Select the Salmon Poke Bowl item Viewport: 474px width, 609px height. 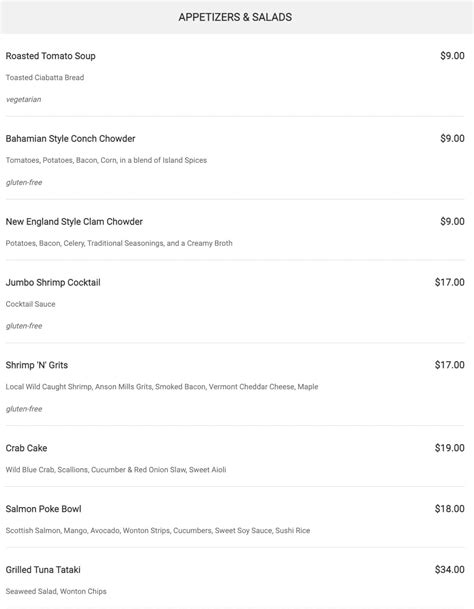pos(44,509)
